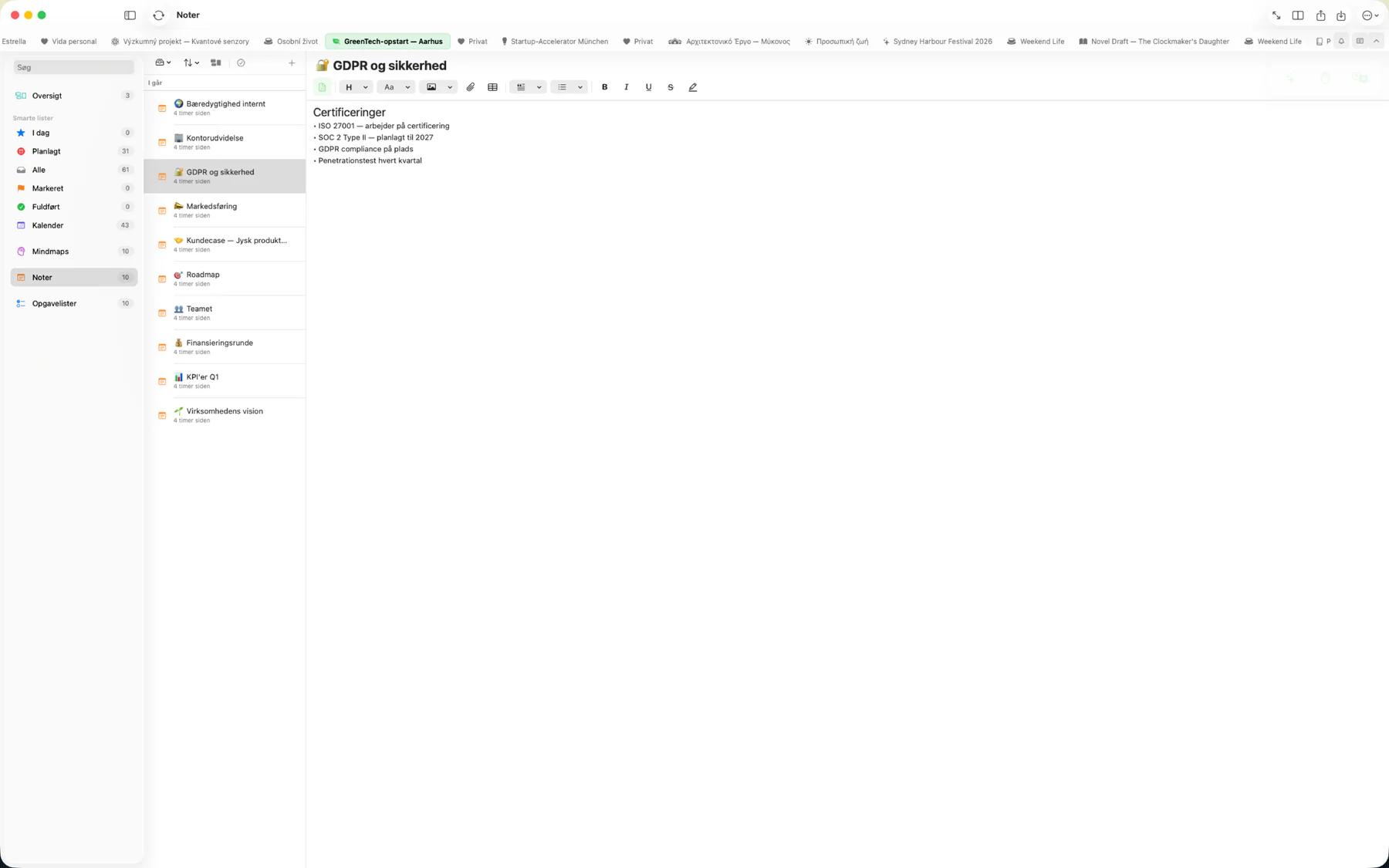Open the more options ellipsis menu

click(1370, 15)
